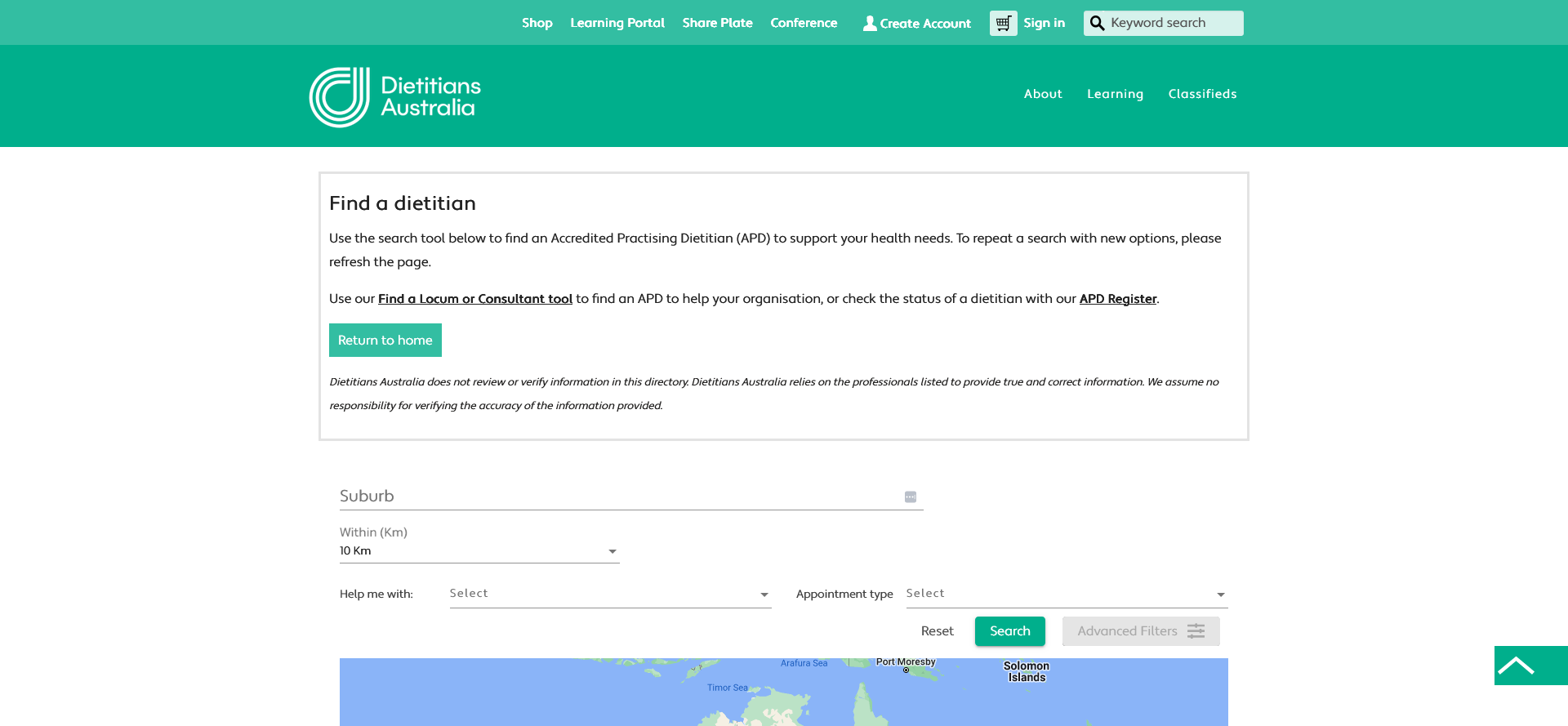This screenshot has width=1568, height=726.
Task: Reset the search form
Action: click(937, 631)
